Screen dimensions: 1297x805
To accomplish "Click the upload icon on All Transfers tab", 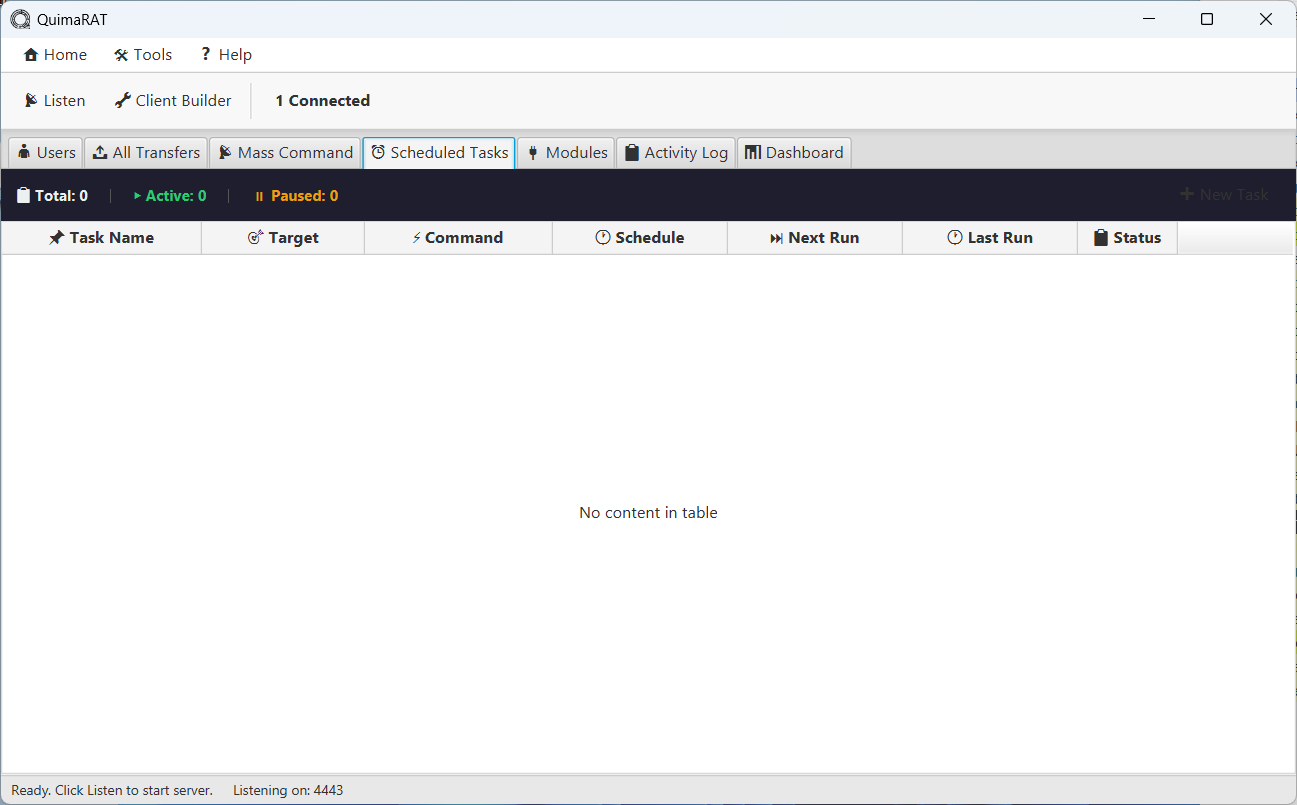I will pyautogui.click(x=99, y=152).
